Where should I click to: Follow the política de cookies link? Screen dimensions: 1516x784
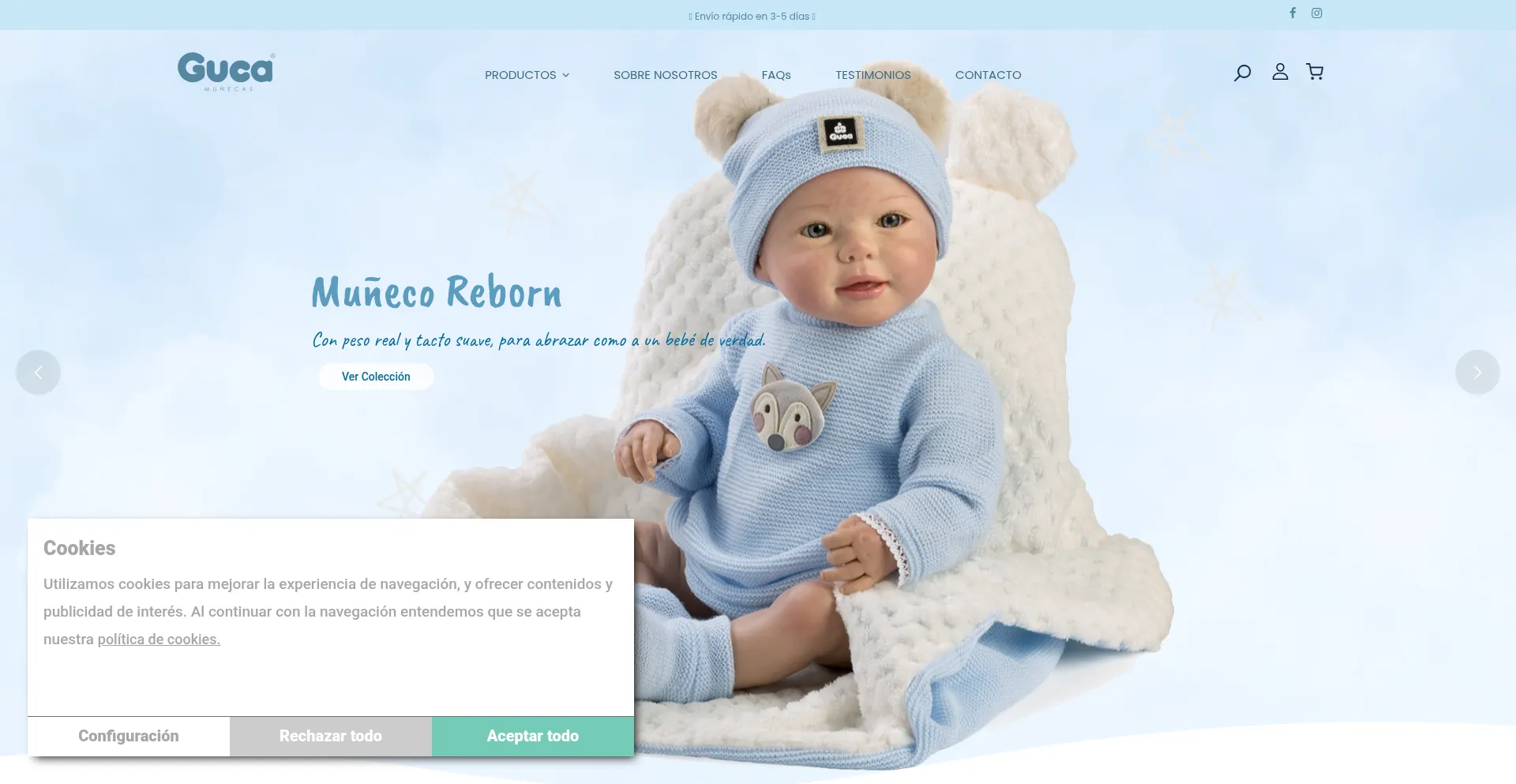(159, 640)
